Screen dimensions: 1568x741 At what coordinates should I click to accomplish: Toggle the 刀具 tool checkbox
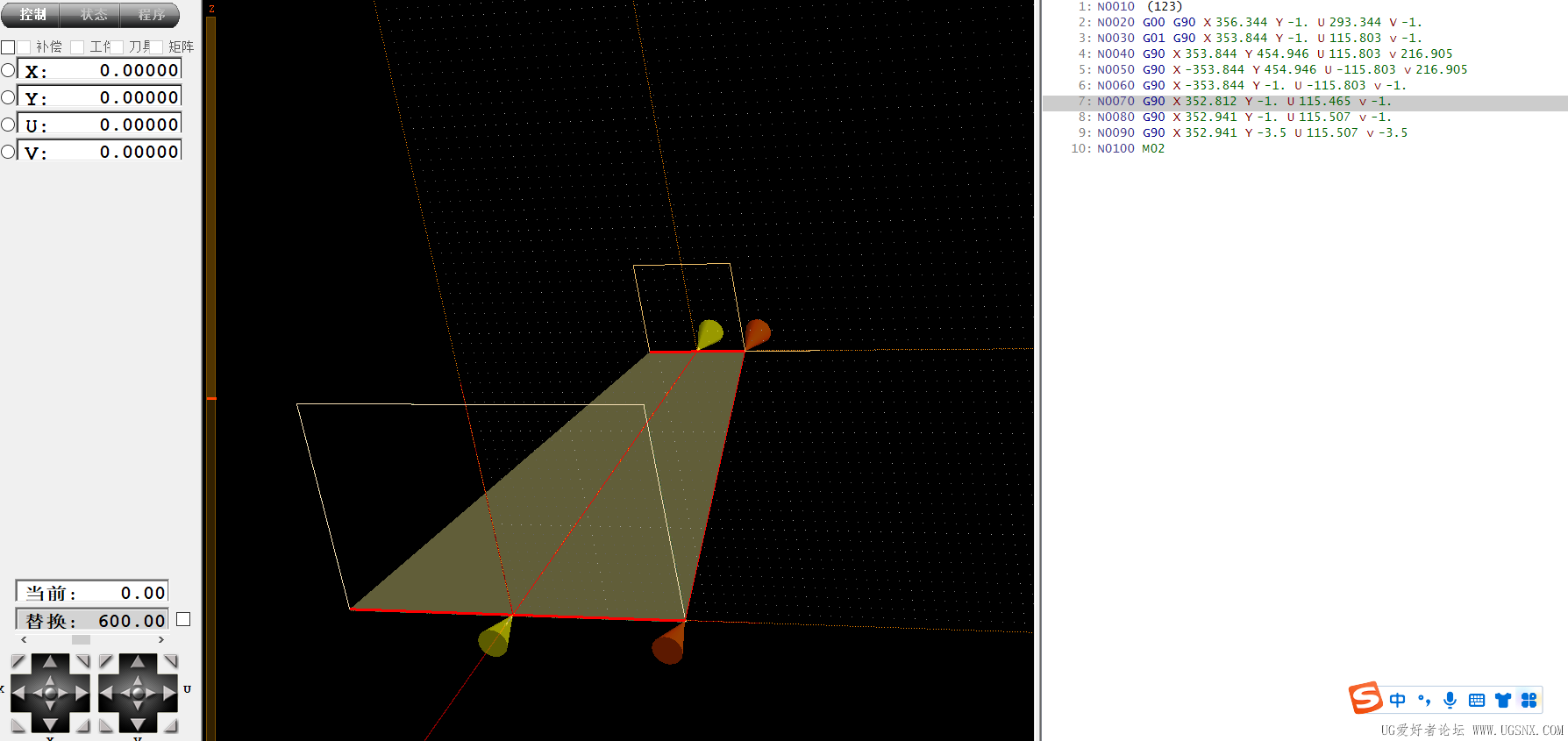pyautogui.click(x=118, y=46)
